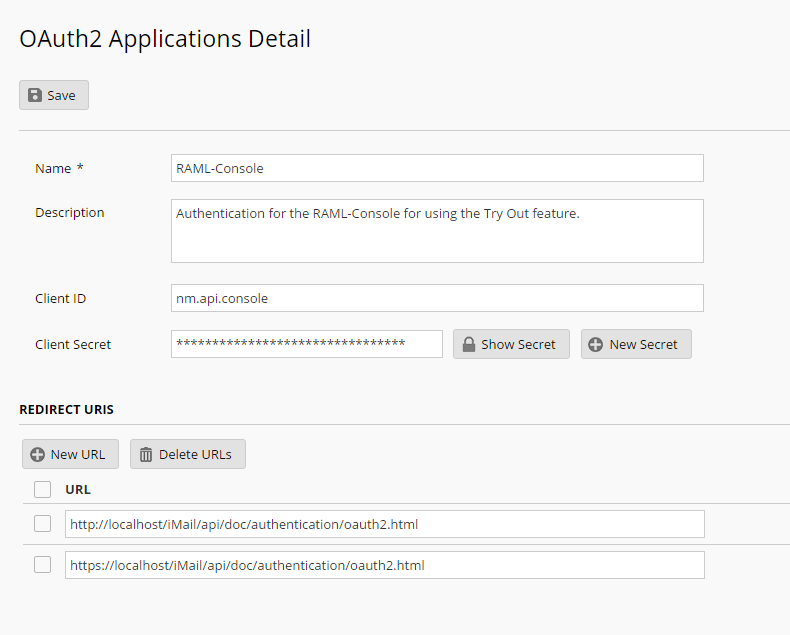Click the Client ID field showing nm.api.console
The height and width of the screenshot is (635, 790).
437,298
